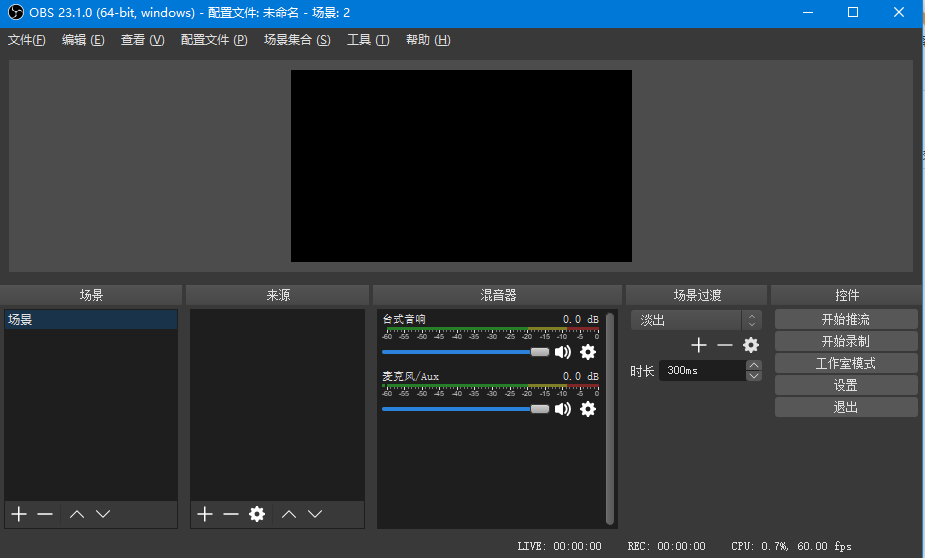The height and width of the screenshot is (558, 925).
Task: Mute the 麦克风/Aux speaker icon
Action: pos(563,409)
